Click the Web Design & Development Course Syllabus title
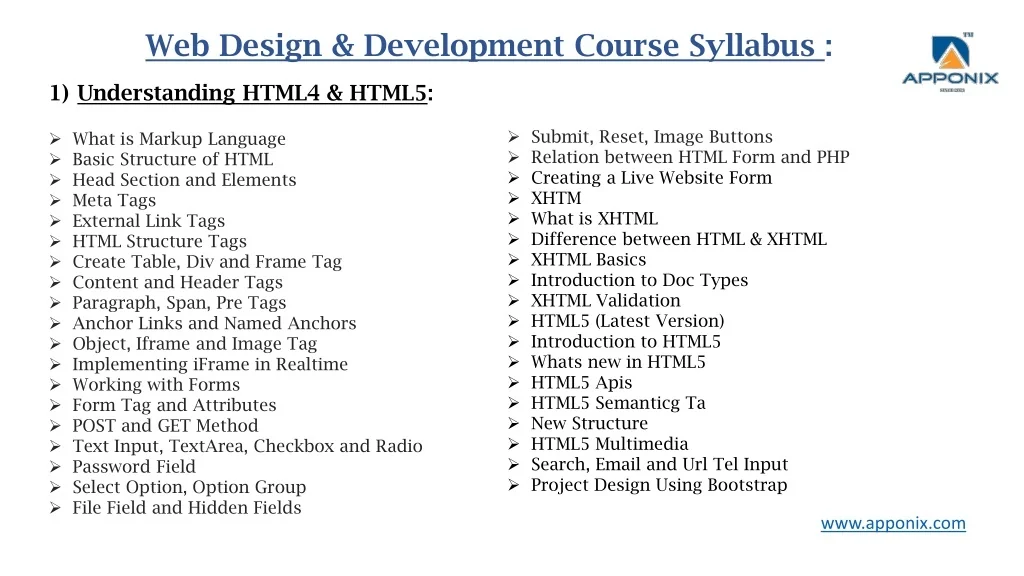 (x=484, y=46)
